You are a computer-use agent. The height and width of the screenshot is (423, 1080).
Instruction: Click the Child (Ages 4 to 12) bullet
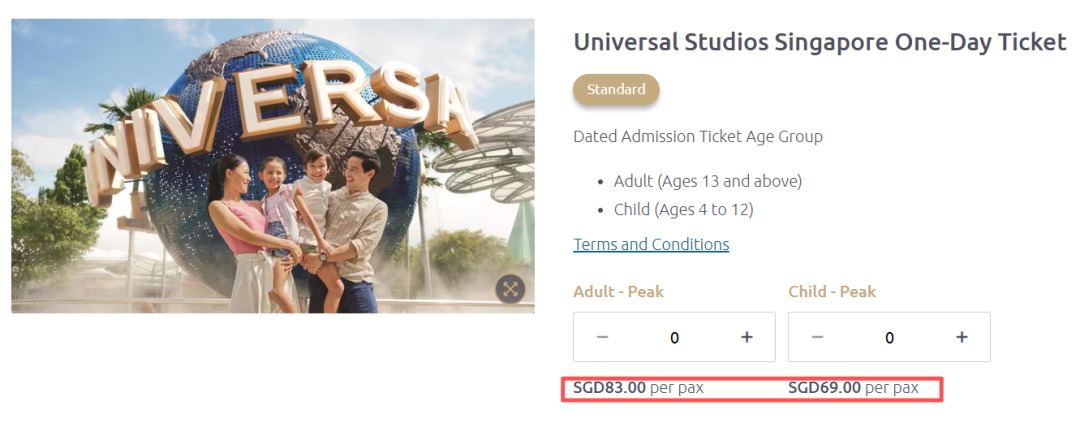(683, 209)
